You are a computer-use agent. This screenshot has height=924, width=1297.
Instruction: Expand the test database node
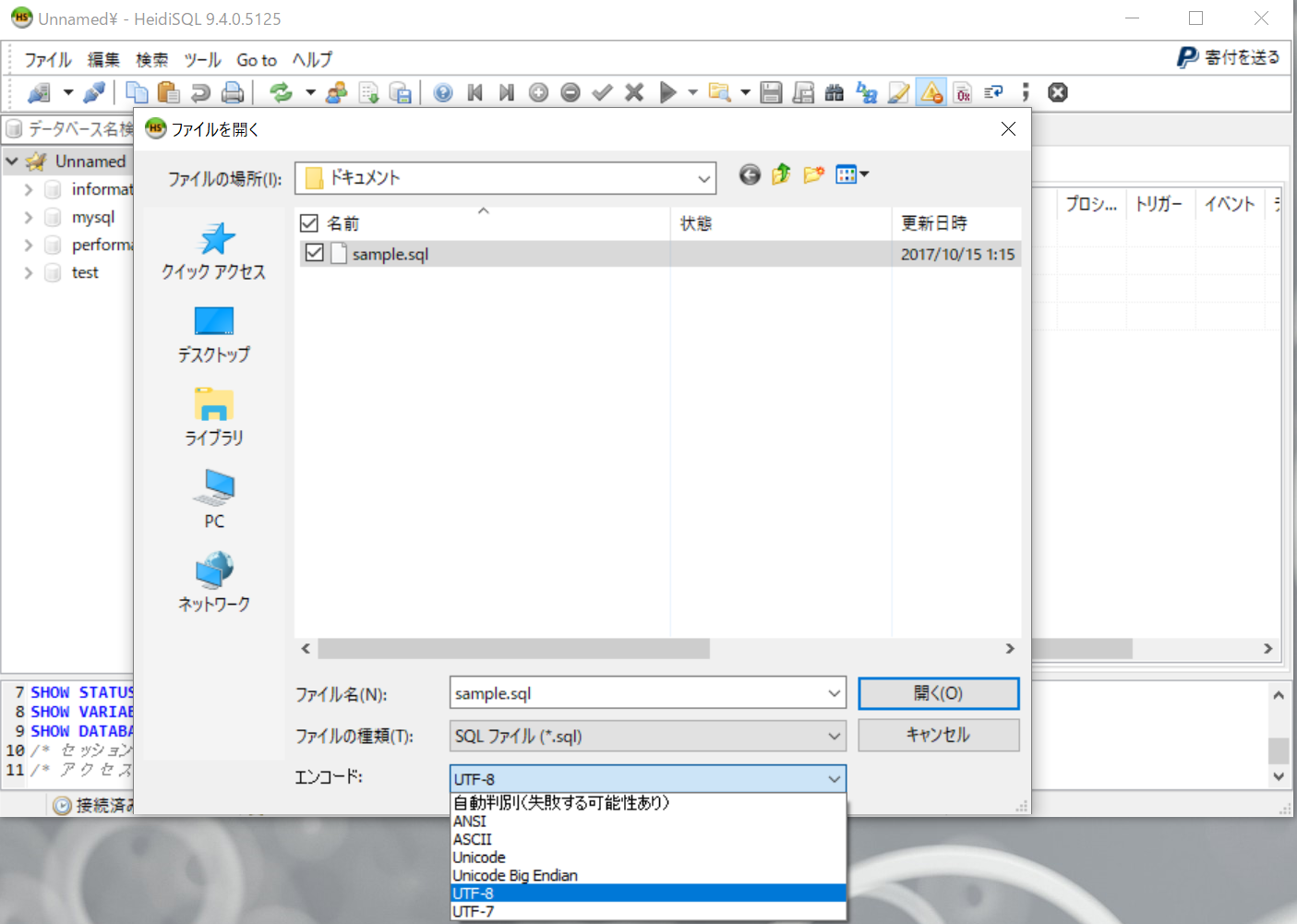[29, 273]
